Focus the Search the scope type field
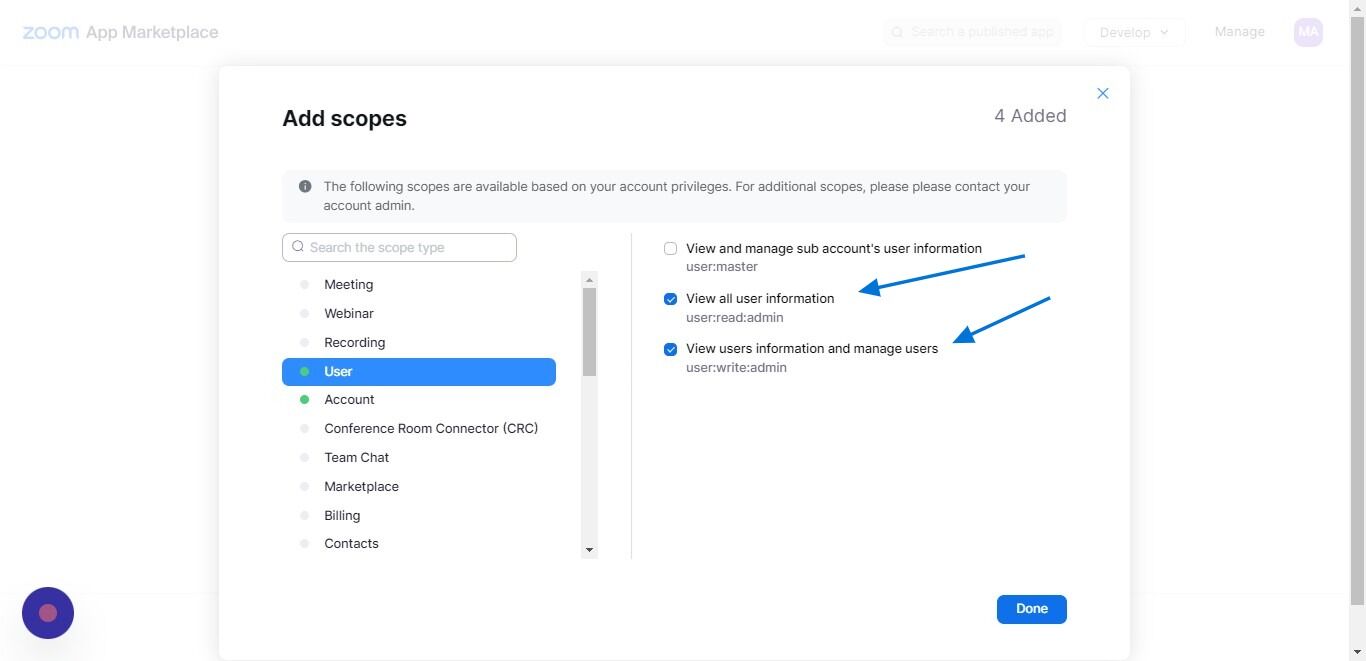The height and width of the screenshot is (661, 1366). [x=399, y=248]
